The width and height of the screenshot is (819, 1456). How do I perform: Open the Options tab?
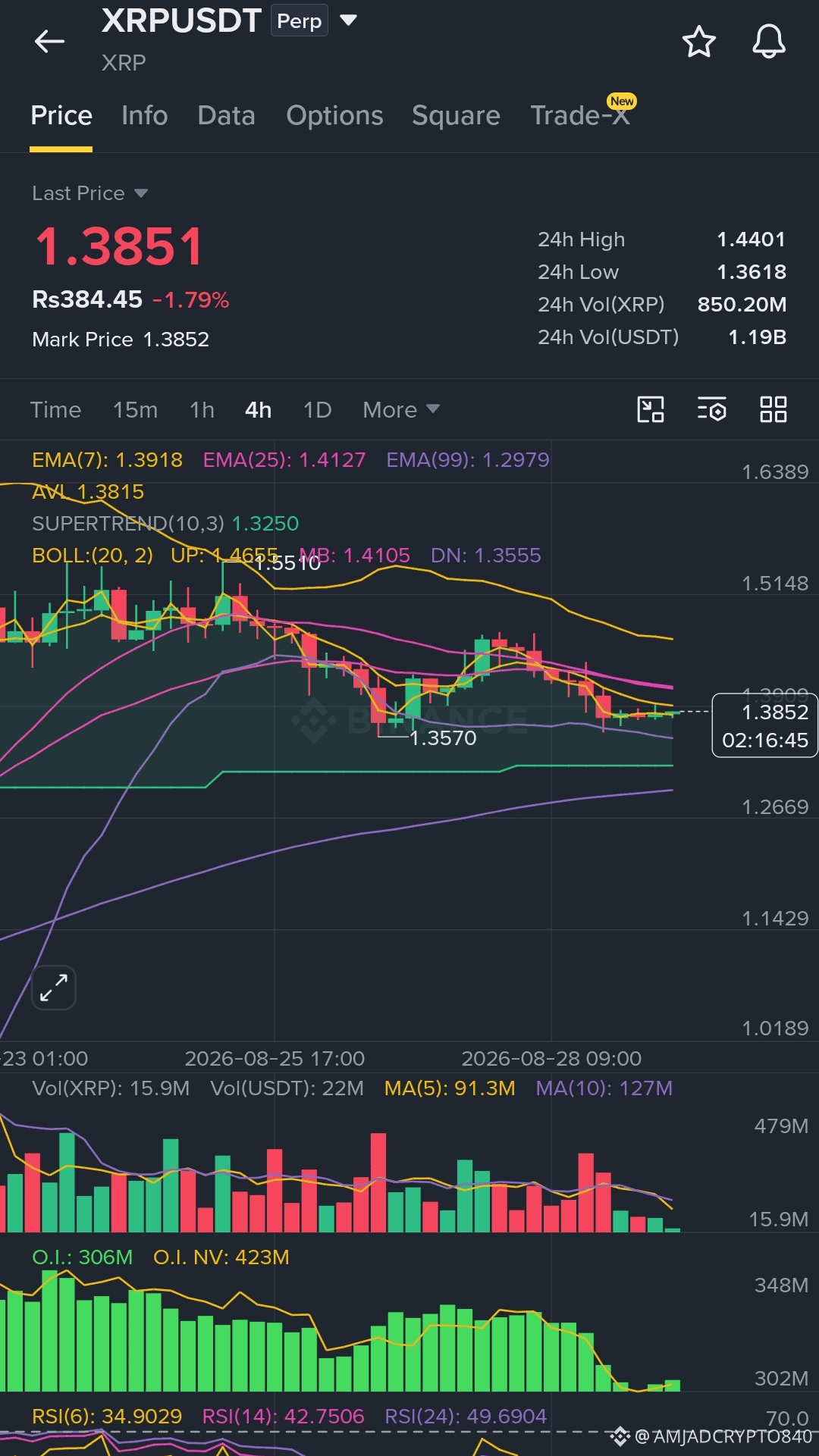coord(334,115)
